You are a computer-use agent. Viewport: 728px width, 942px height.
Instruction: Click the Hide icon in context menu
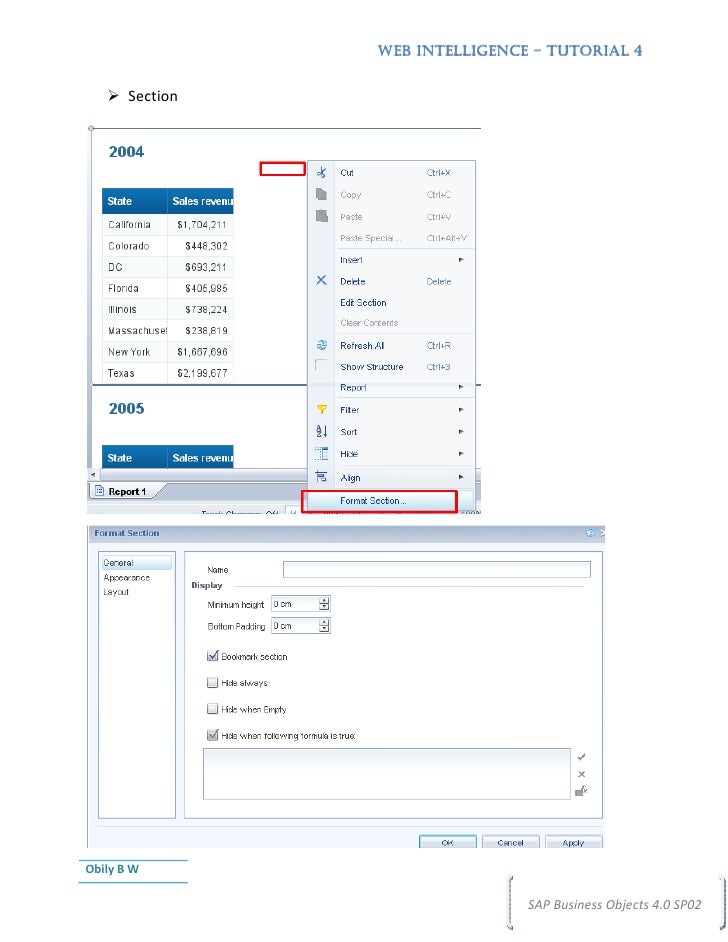coord(321,454)
